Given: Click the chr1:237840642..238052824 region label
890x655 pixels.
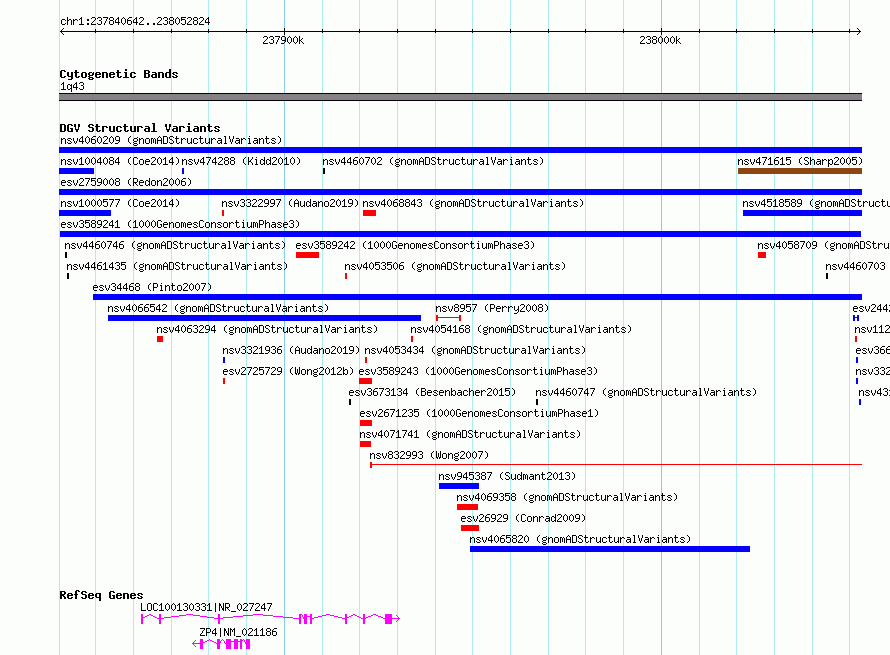Looking at the screenshot, I should [x=135, y=21].
